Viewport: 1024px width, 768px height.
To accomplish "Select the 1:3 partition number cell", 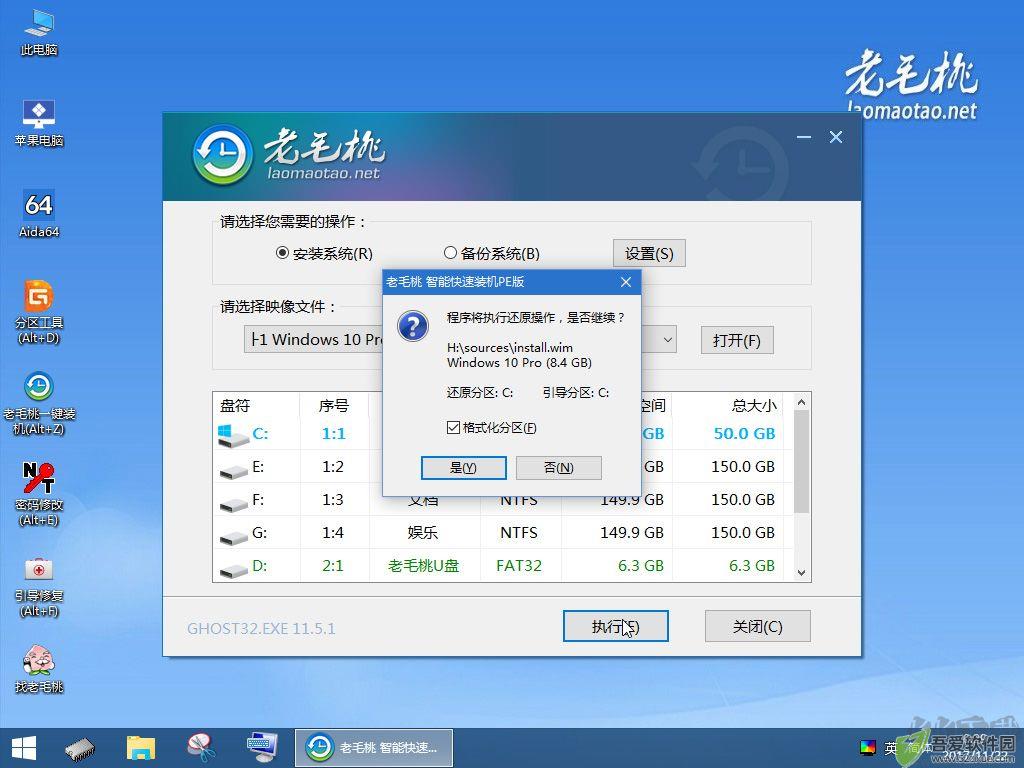I will pyautogui.click(x=333, y=500).
